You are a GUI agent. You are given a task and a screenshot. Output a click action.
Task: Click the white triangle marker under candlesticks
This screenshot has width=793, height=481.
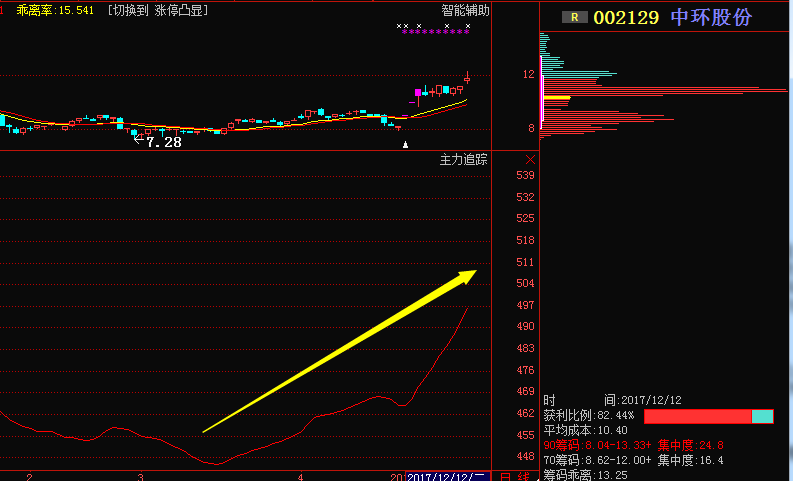[x=405, y=145]
